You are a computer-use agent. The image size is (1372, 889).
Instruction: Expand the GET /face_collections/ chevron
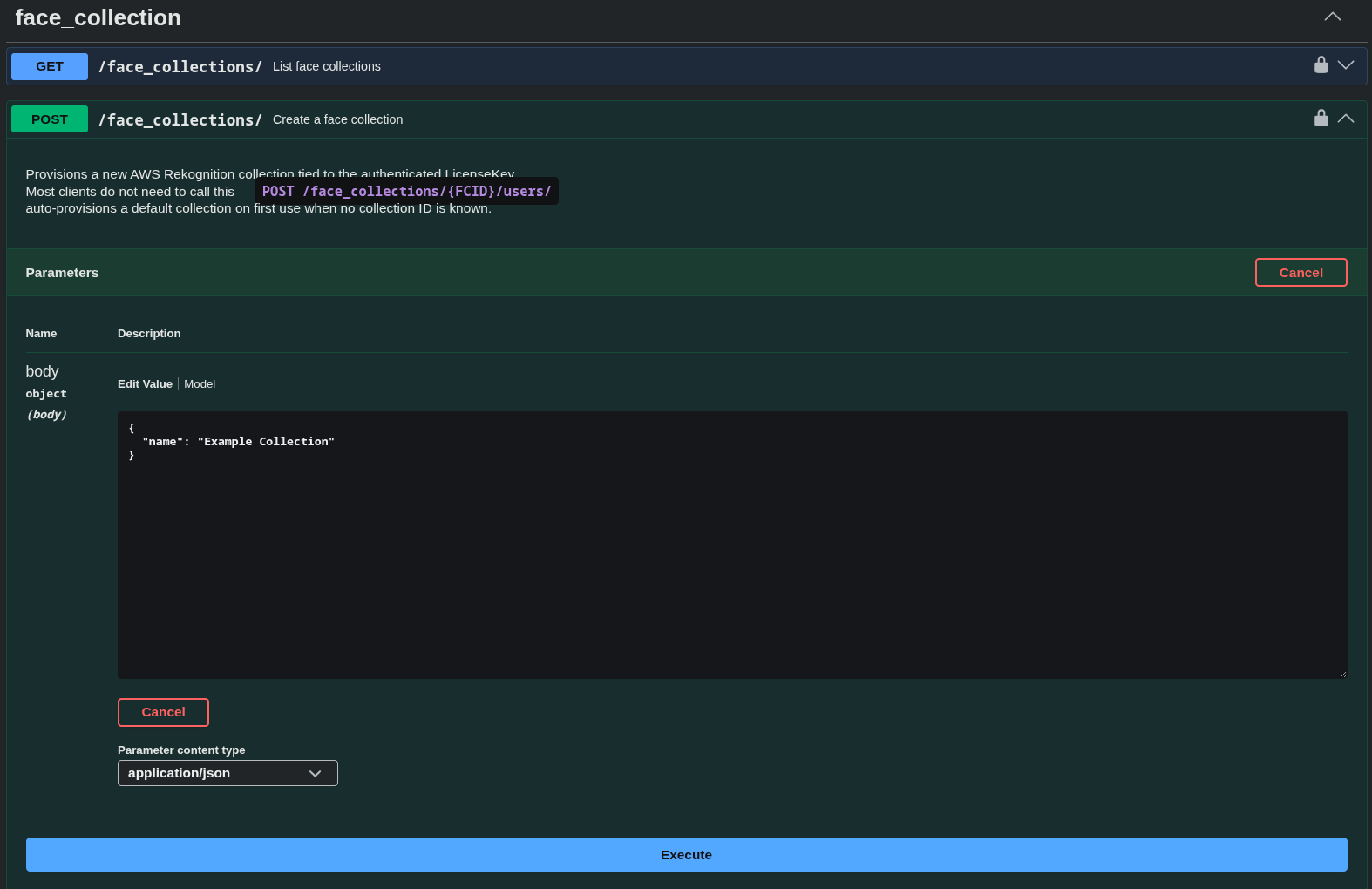coord(1346,65)
